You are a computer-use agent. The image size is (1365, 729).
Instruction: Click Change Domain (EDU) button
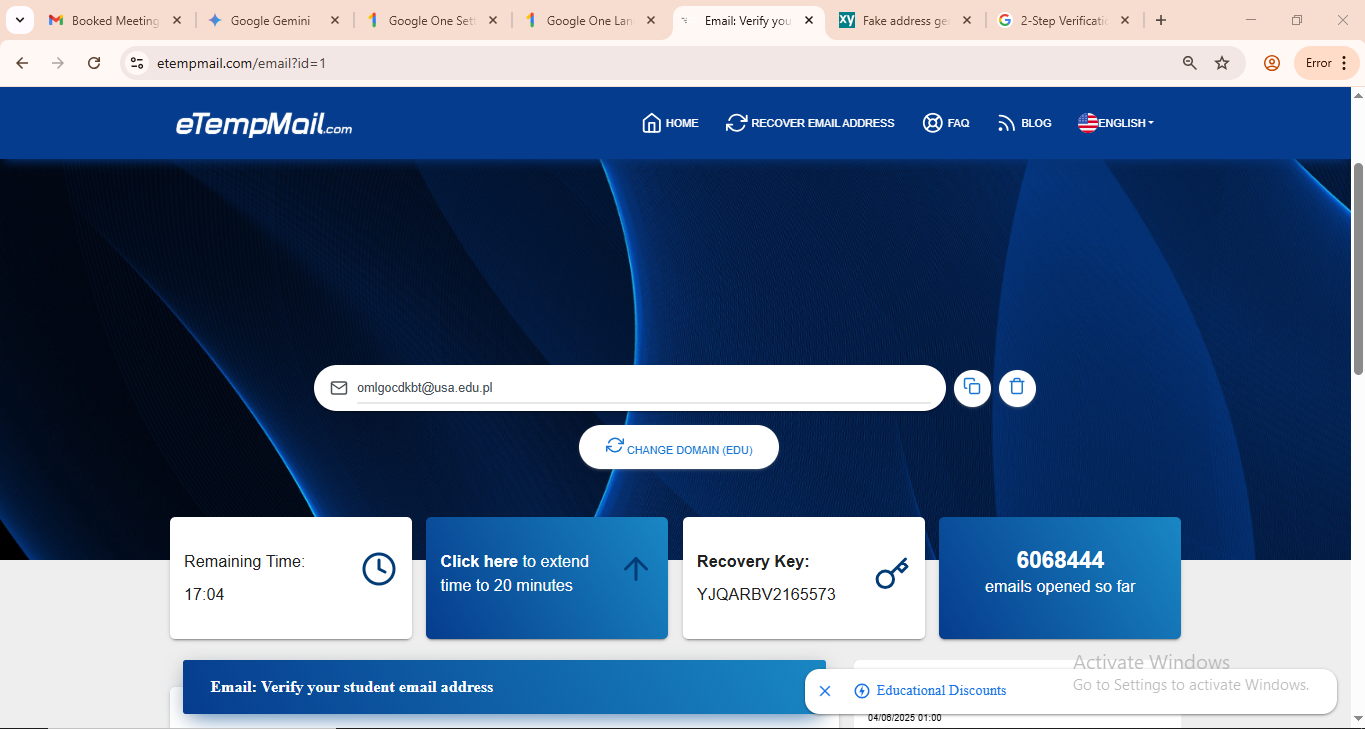[x=679, y=448]
